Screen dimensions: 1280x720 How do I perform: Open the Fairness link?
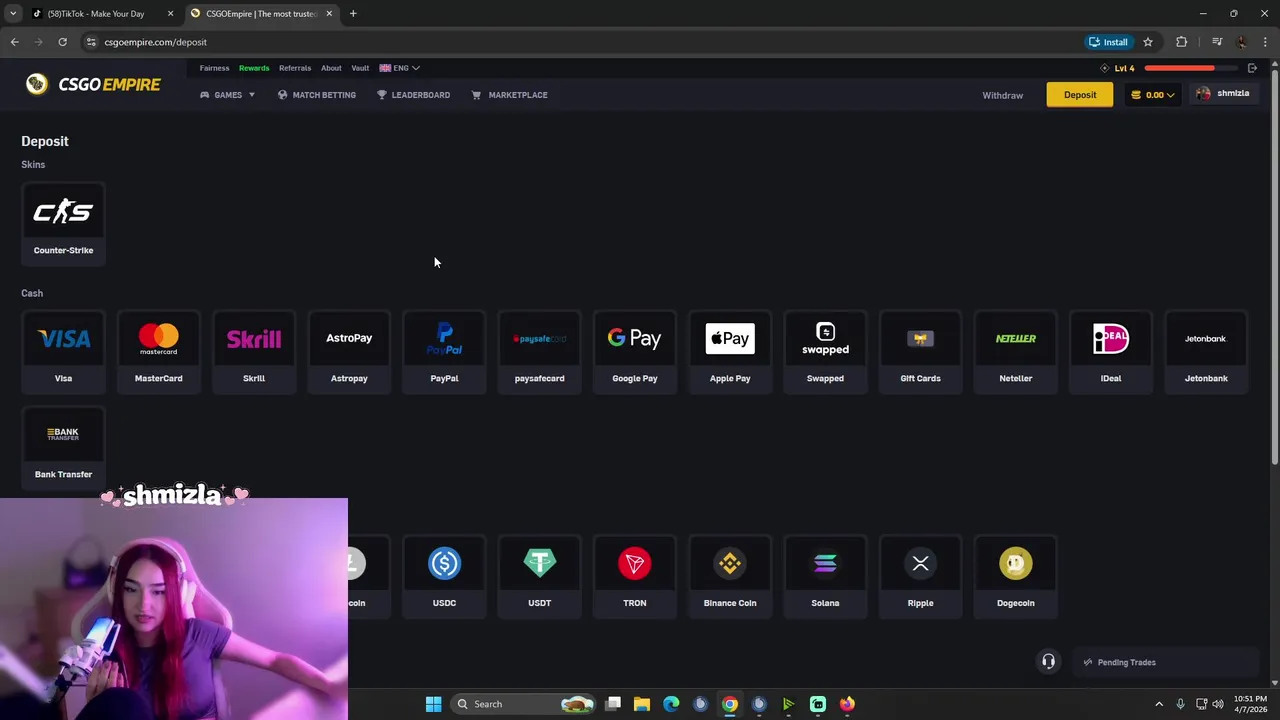(x=214, y=68)
